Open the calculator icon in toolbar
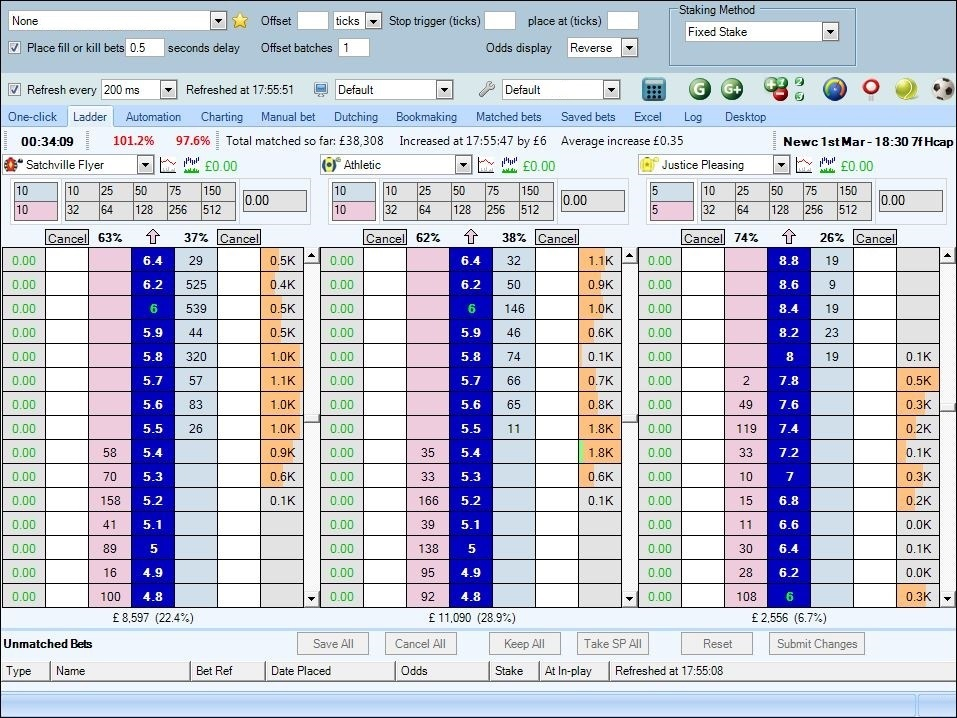The height and width of the screenshot is (718, 957). click(654, 90)
